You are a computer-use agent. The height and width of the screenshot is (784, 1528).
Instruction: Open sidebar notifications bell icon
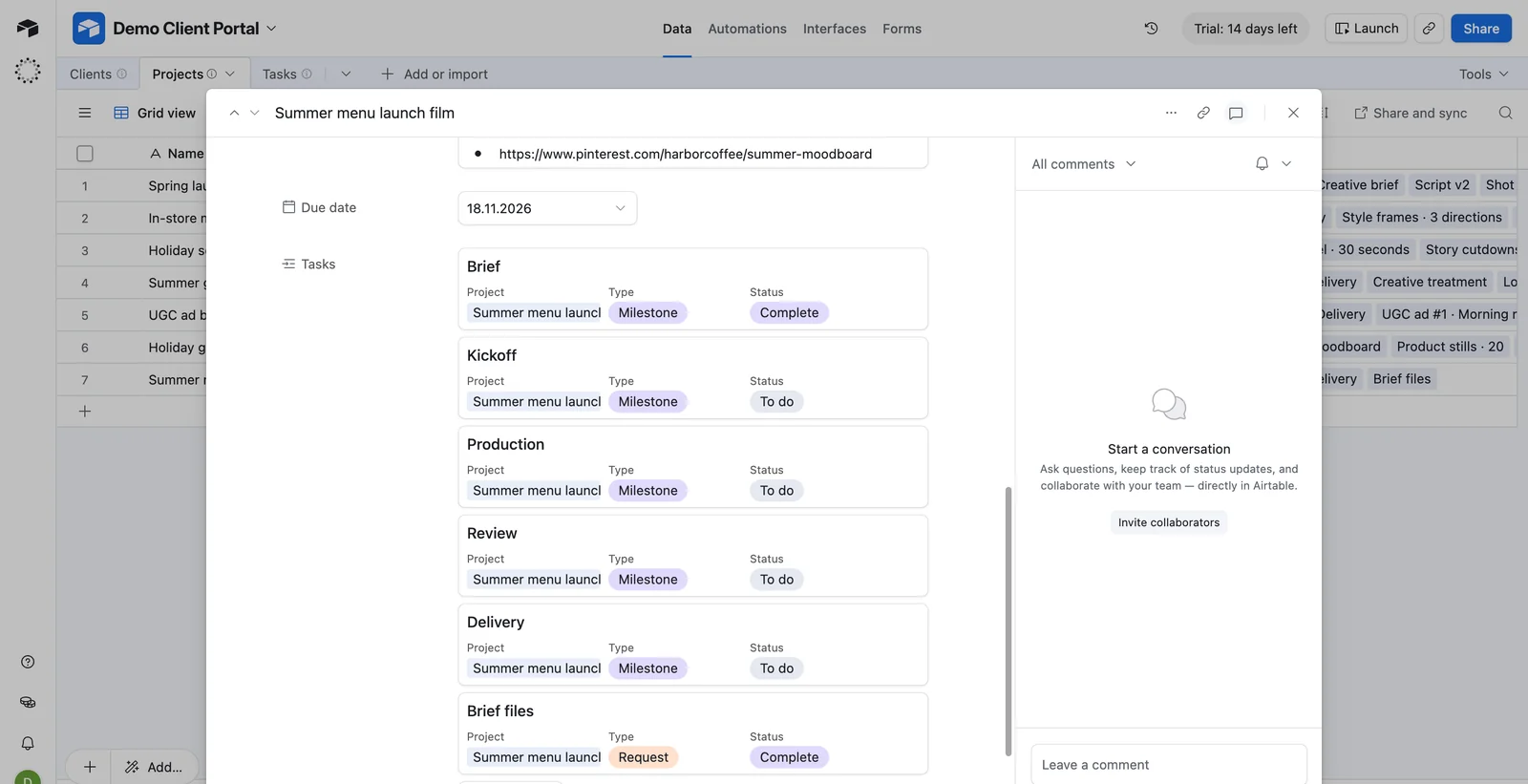click(28, 743)
